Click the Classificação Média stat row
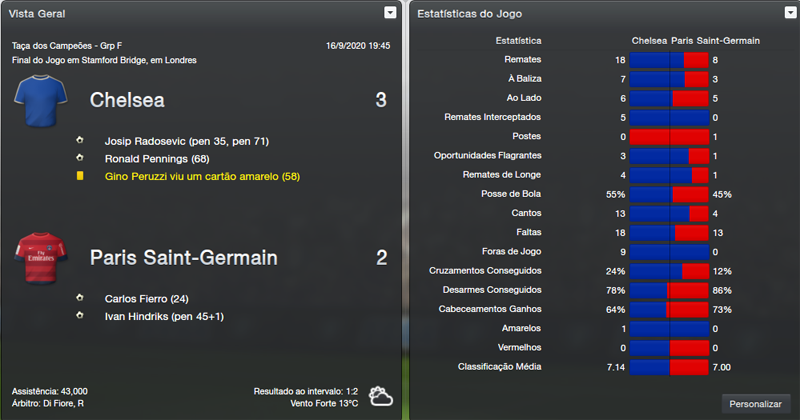 [x=669, y=367]
